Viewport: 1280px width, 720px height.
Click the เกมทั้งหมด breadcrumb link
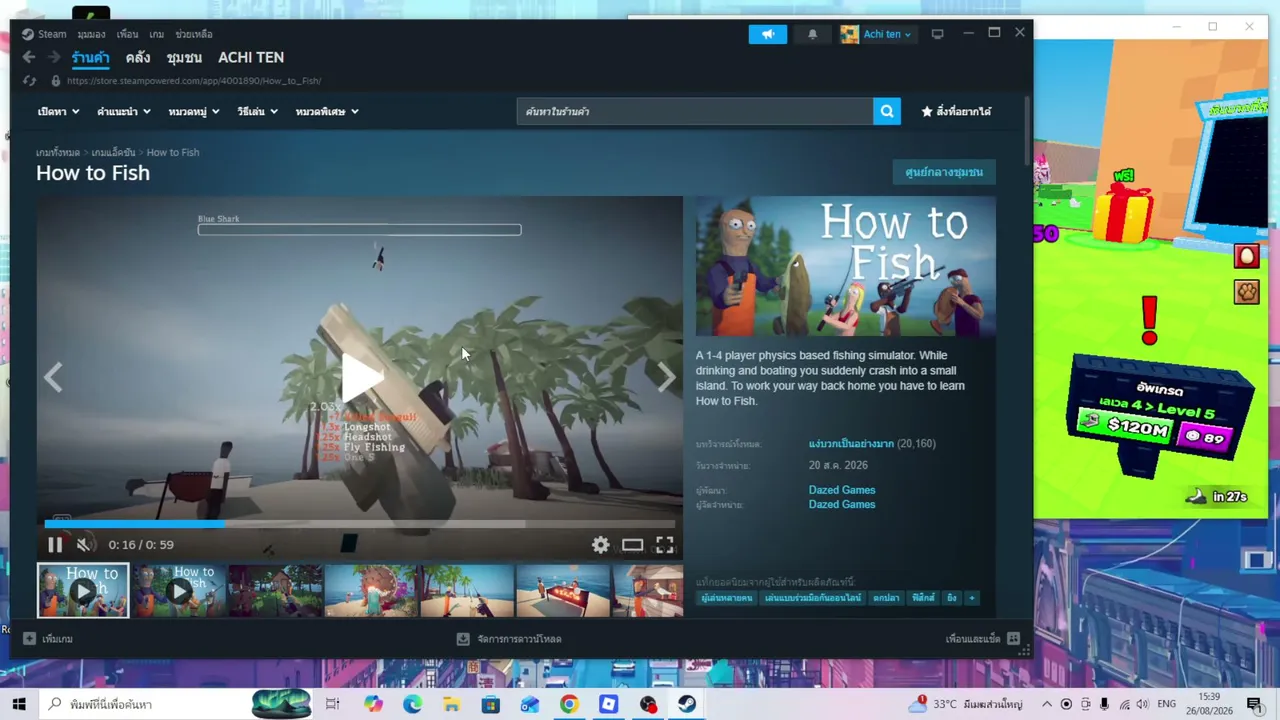(58, 152)
